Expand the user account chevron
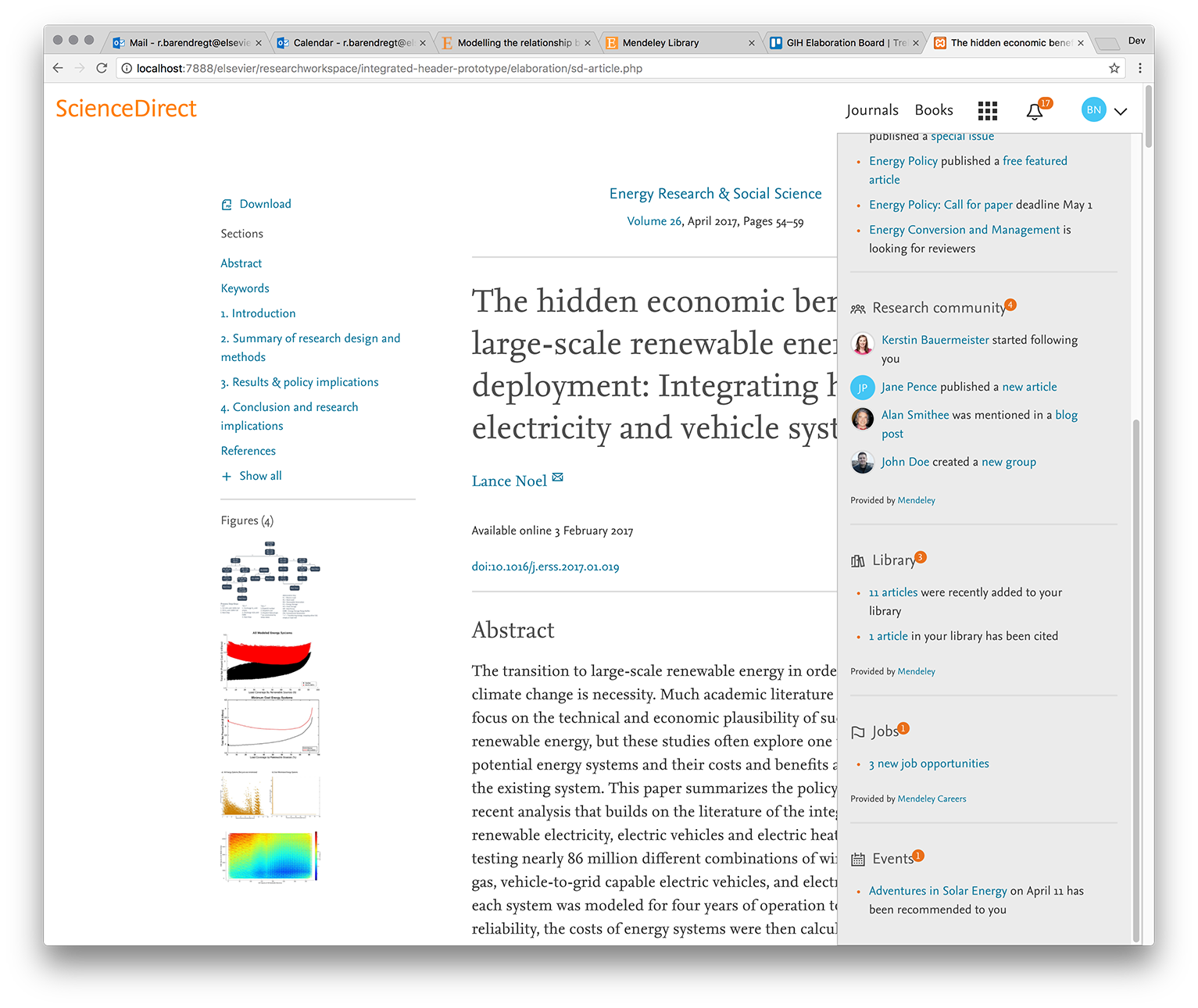The image size is (1198, 1008). (1121, 112)
